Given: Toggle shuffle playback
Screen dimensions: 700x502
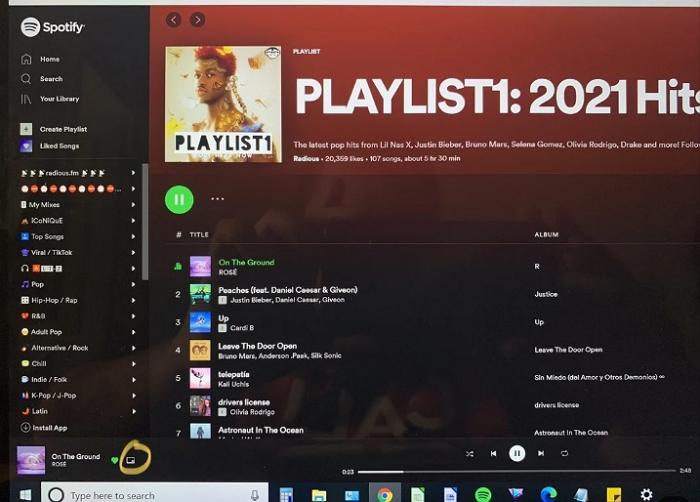Looking at the screenshot, I should 470,453.
